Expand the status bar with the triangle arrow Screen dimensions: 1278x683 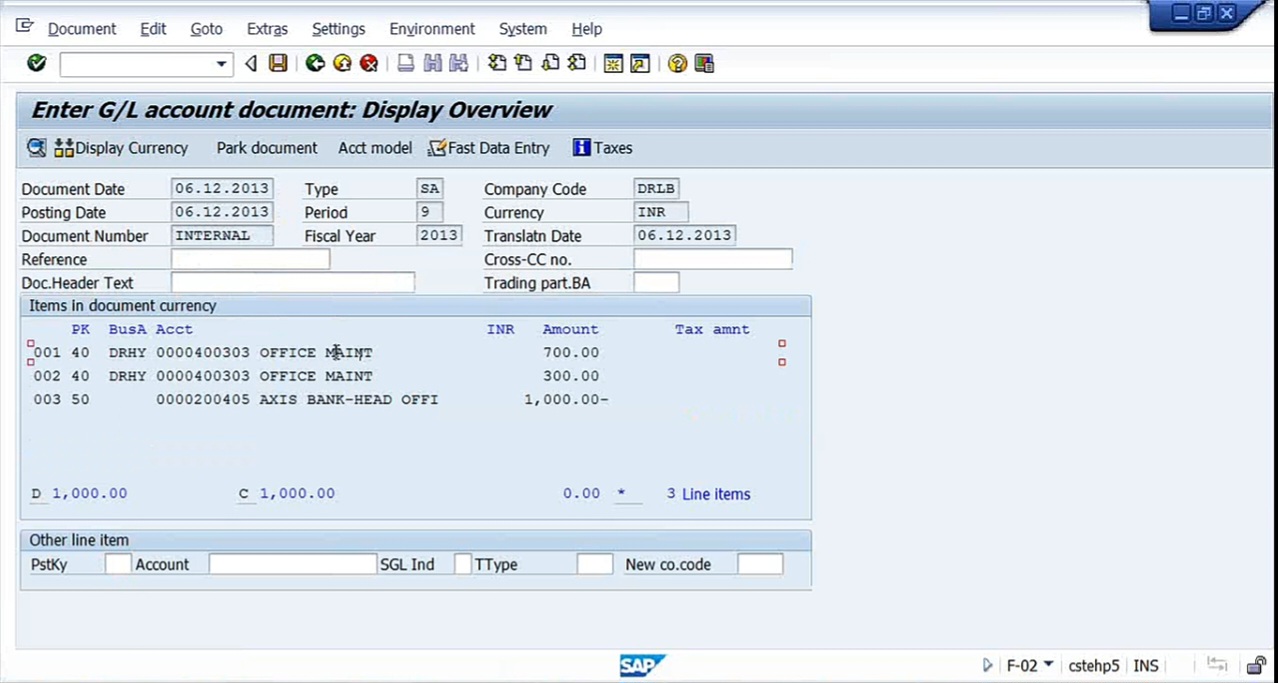point(987,665)
